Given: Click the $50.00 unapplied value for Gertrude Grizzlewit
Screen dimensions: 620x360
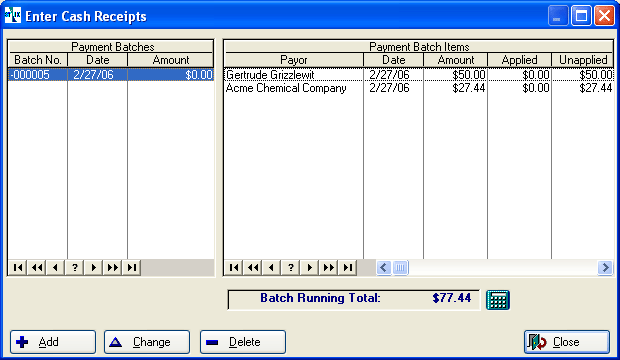Looking at the screenshot, I should [x=596, y=75].
